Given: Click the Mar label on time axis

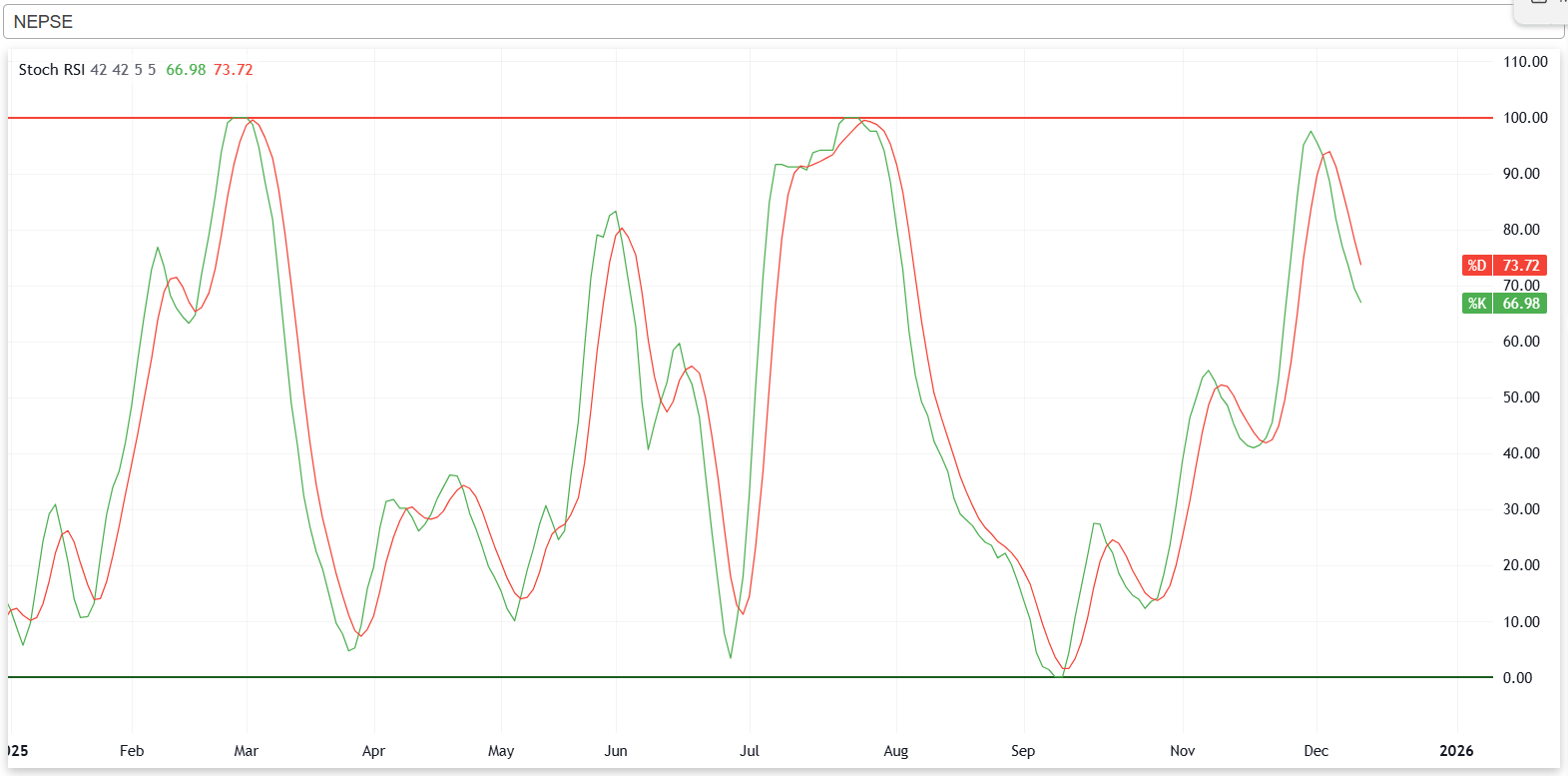Looking at the screenshot, I should (246, 751).
